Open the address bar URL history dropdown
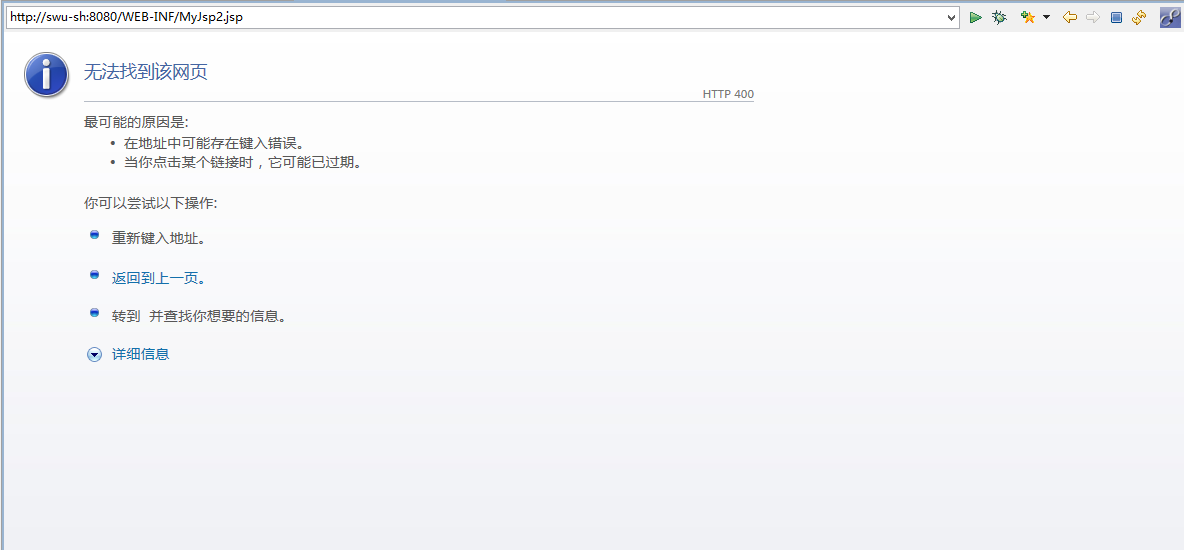This screenshot has width=1184, height=550. pos(951,17)
